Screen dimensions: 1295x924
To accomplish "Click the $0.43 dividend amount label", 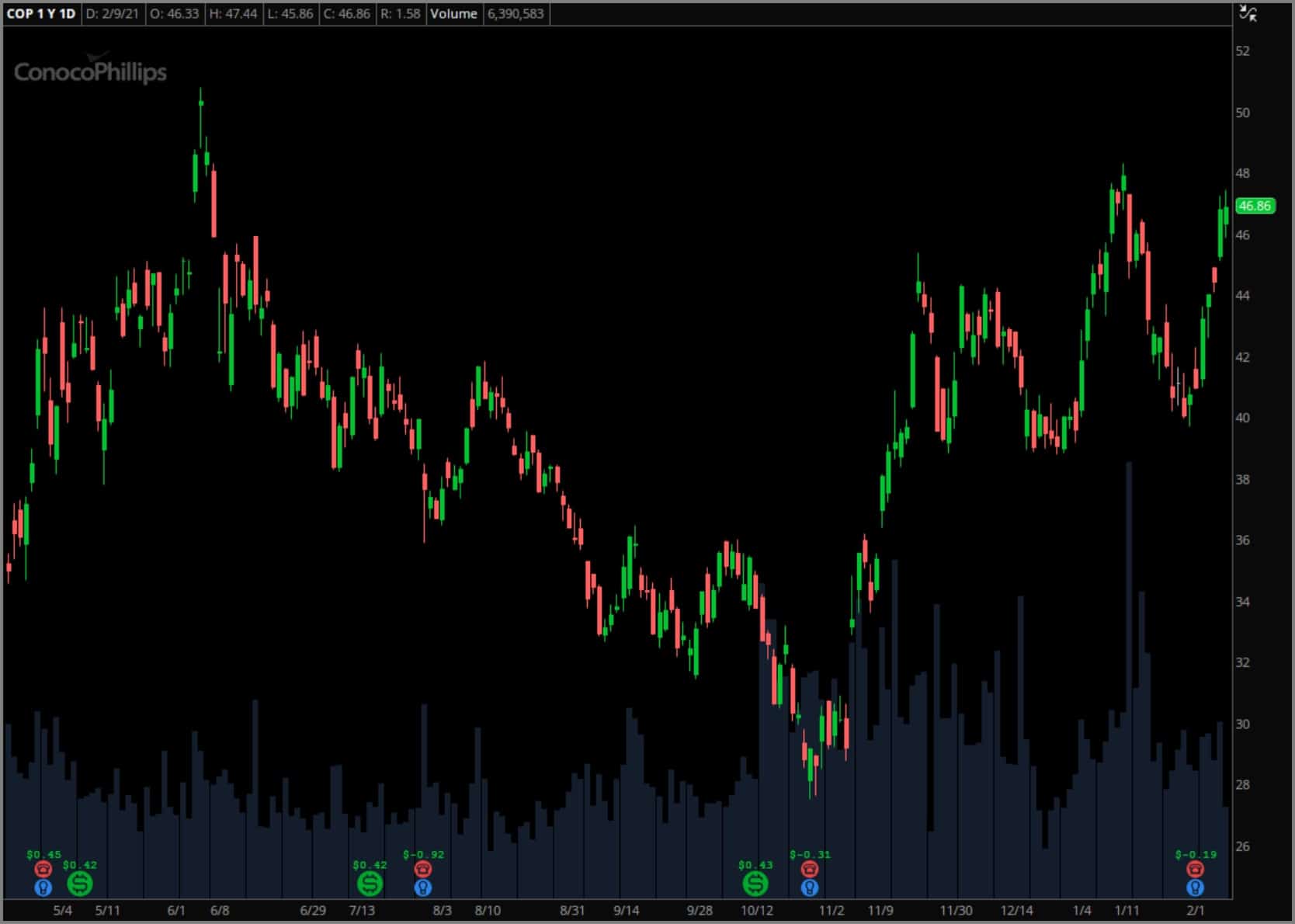I will pos(755,864).
